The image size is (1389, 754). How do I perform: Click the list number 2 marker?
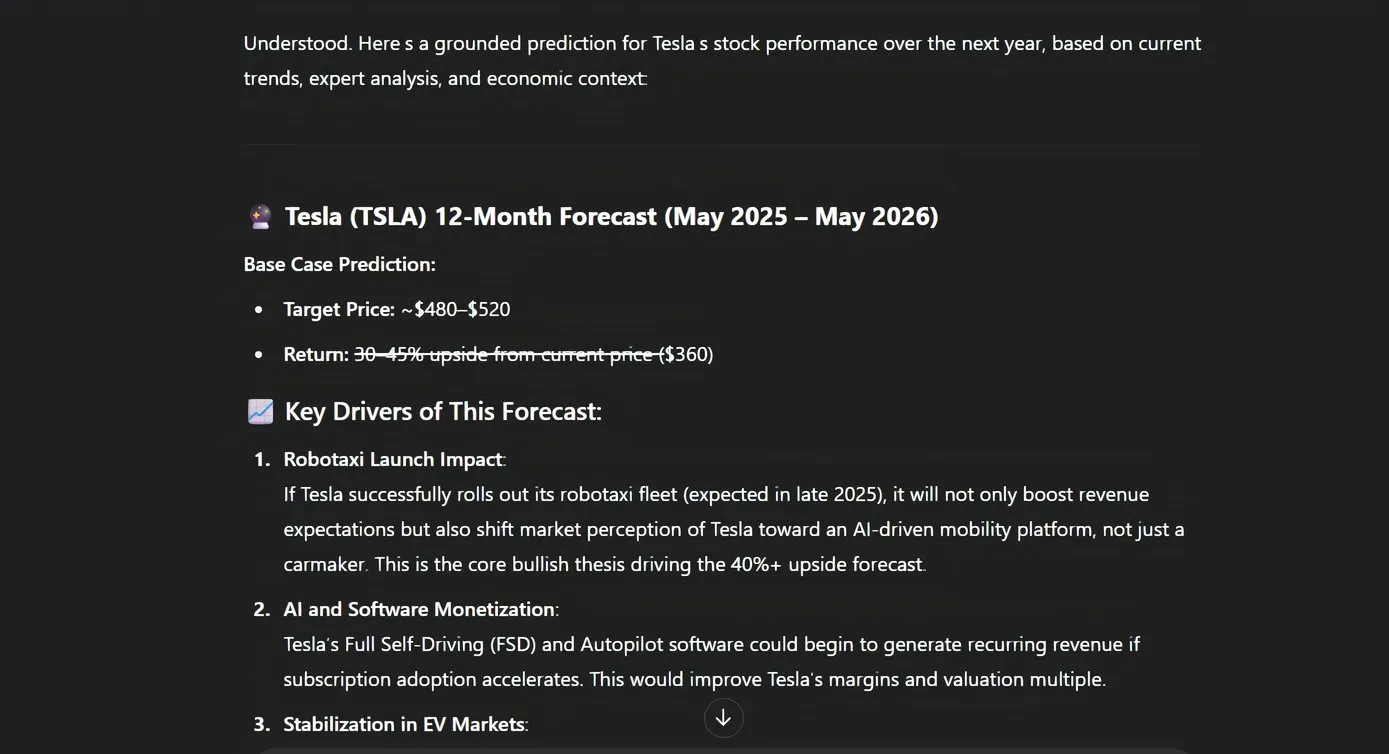click(x=261, y=610)
